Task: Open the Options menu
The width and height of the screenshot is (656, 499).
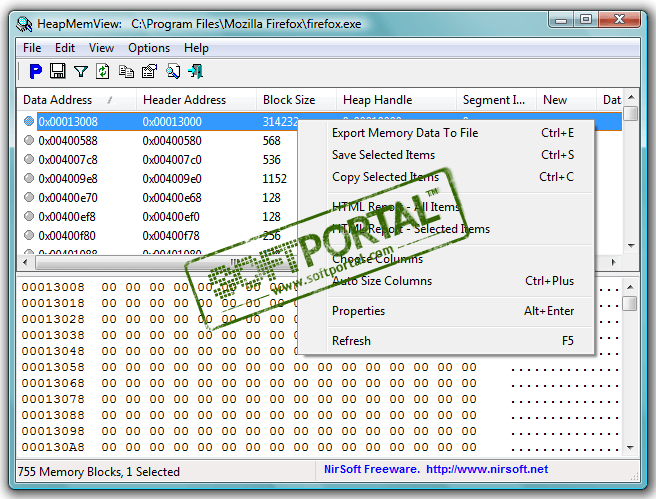Action: pyautogui.click(x=149, y=48)
